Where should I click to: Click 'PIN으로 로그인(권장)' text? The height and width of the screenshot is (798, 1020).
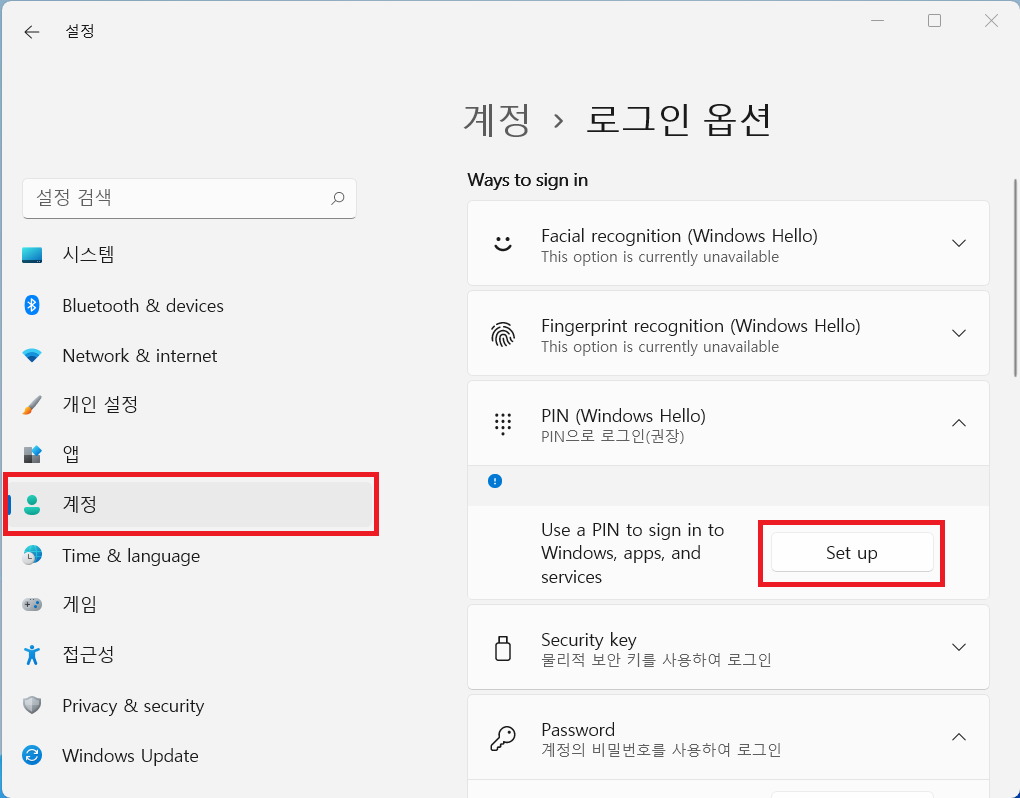coord(613,436)
